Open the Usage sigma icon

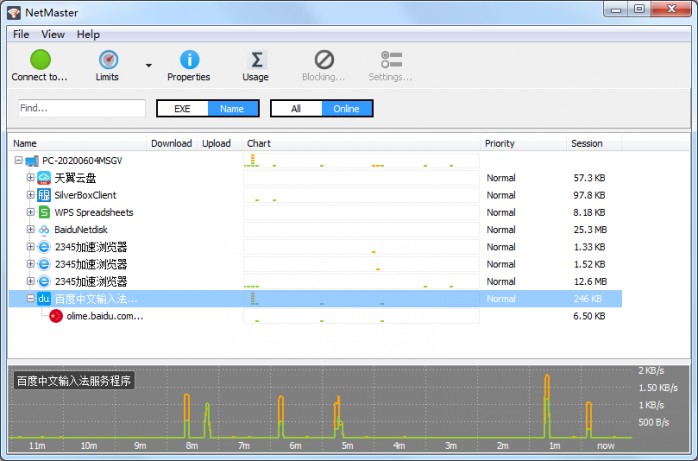[x=256, y=60]
